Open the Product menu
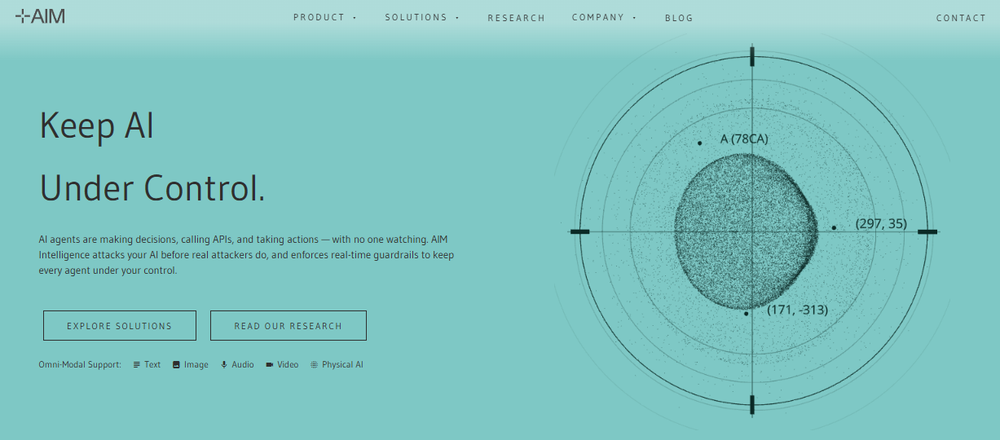This screenshot has height=440, width=1000. (325, 17)
